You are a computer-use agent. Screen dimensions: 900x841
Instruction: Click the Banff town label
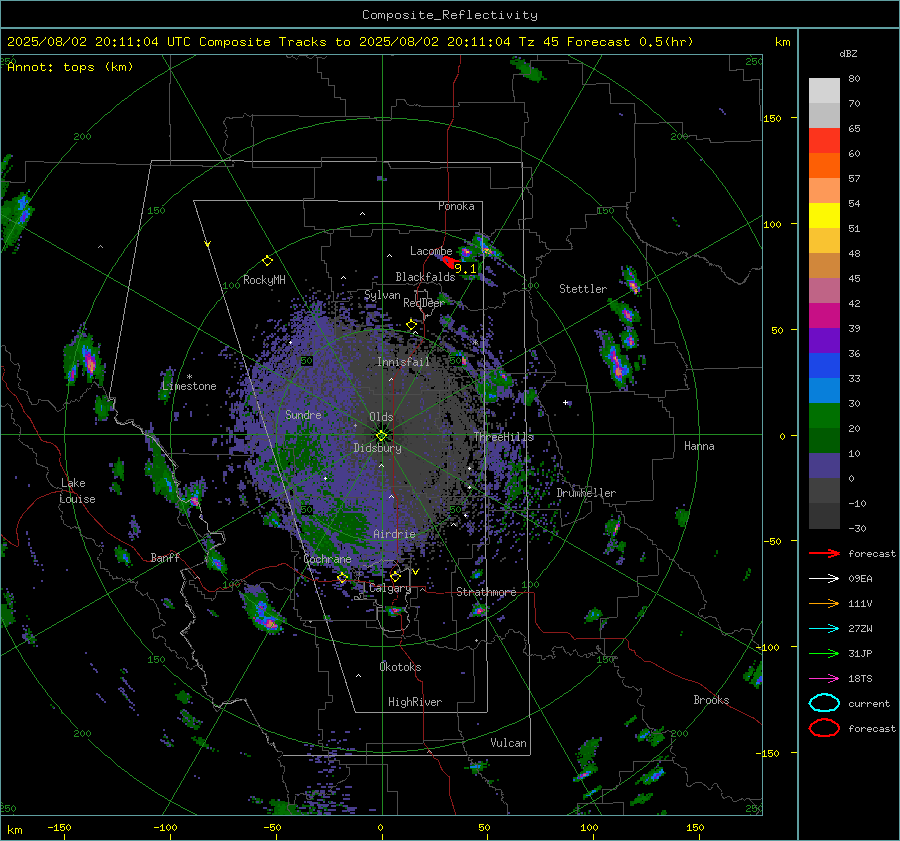[x=165, y=558]
